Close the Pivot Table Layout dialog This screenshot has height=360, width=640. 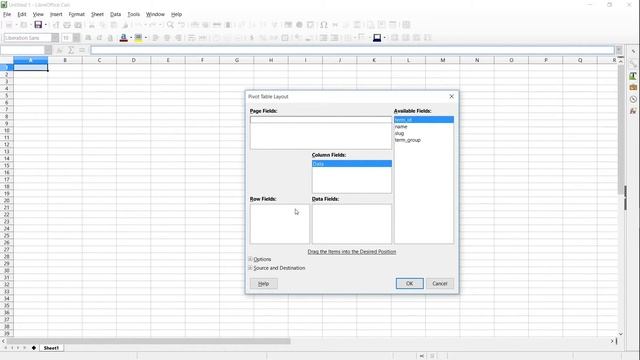click(451, 96)
